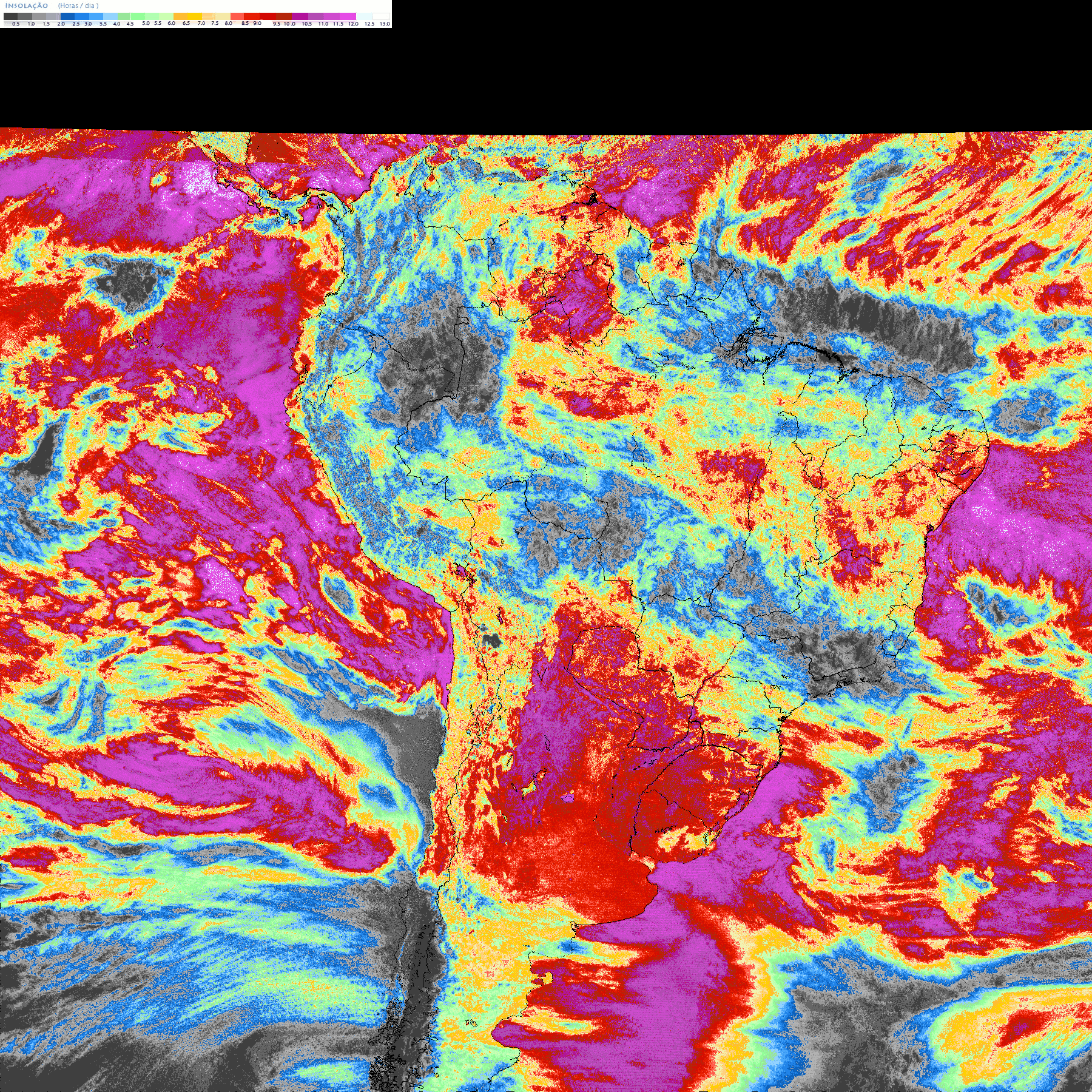Click the (Horas / dia) unit label

coord(78,5)
